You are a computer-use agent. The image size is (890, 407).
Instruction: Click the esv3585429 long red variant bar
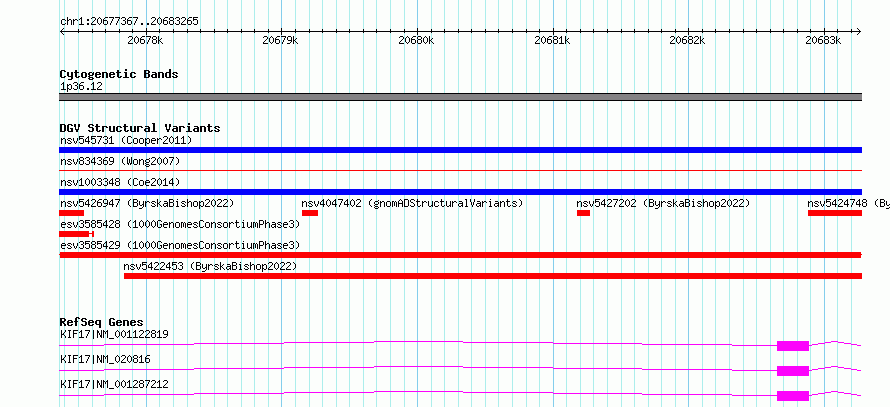pyautogui.click(x=460, y=255)
